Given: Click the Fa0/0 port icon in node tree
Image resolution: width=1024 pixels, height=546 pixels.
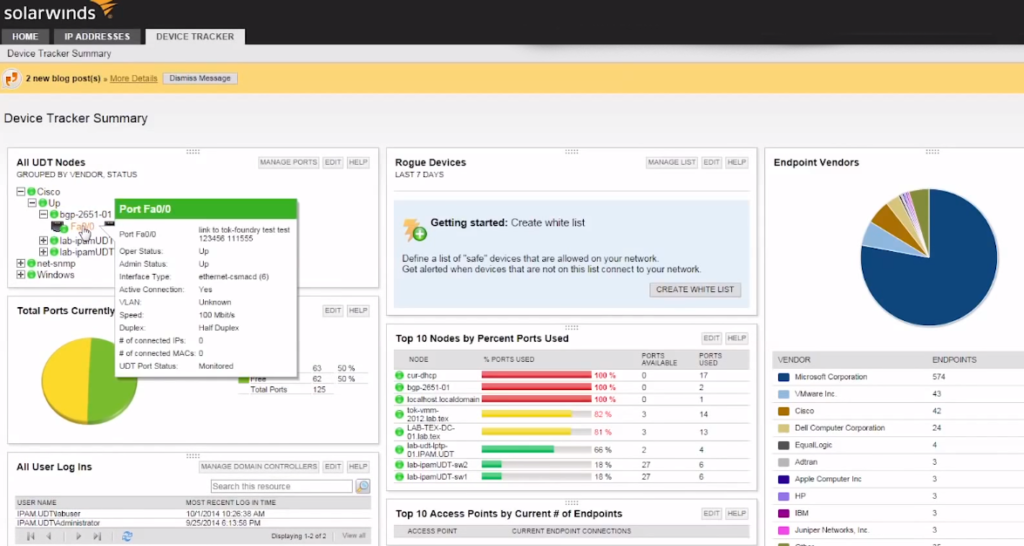Looking at the screenshot, I should click(x=57, y=227).
